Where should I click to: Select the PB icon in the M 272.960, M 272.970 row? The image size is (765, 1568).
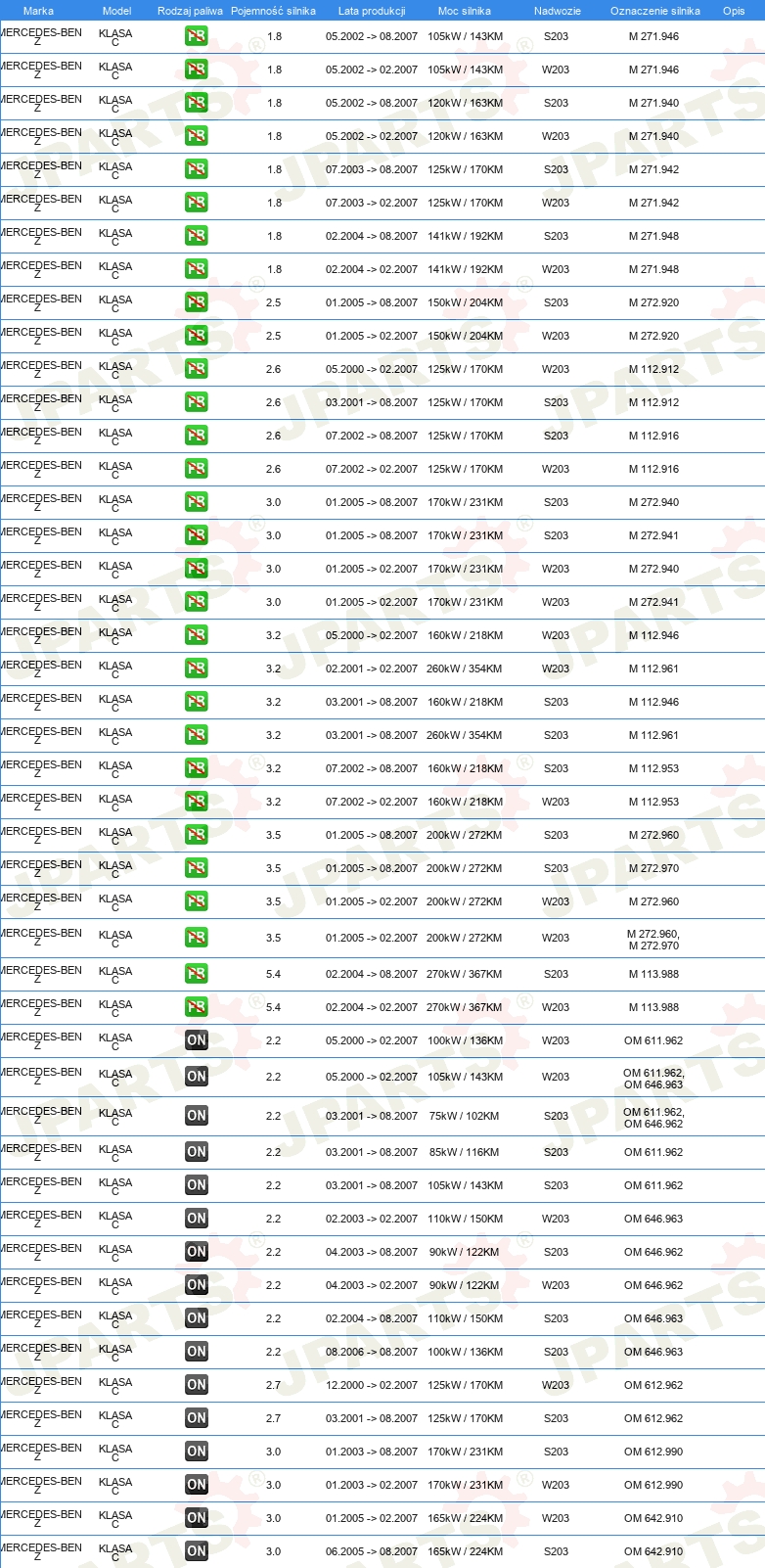click(x=197, y=938)
